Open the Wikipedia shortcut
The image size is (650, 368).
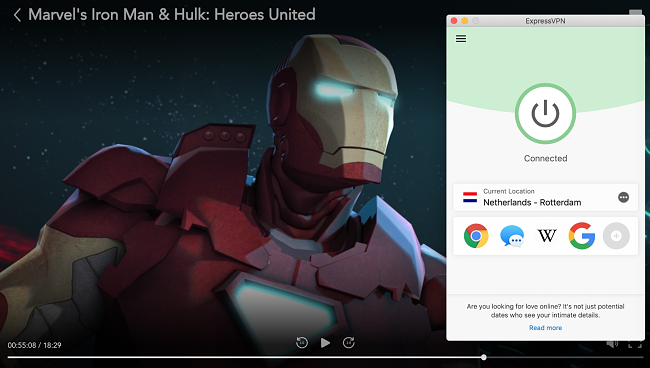[x=547, y=236]
